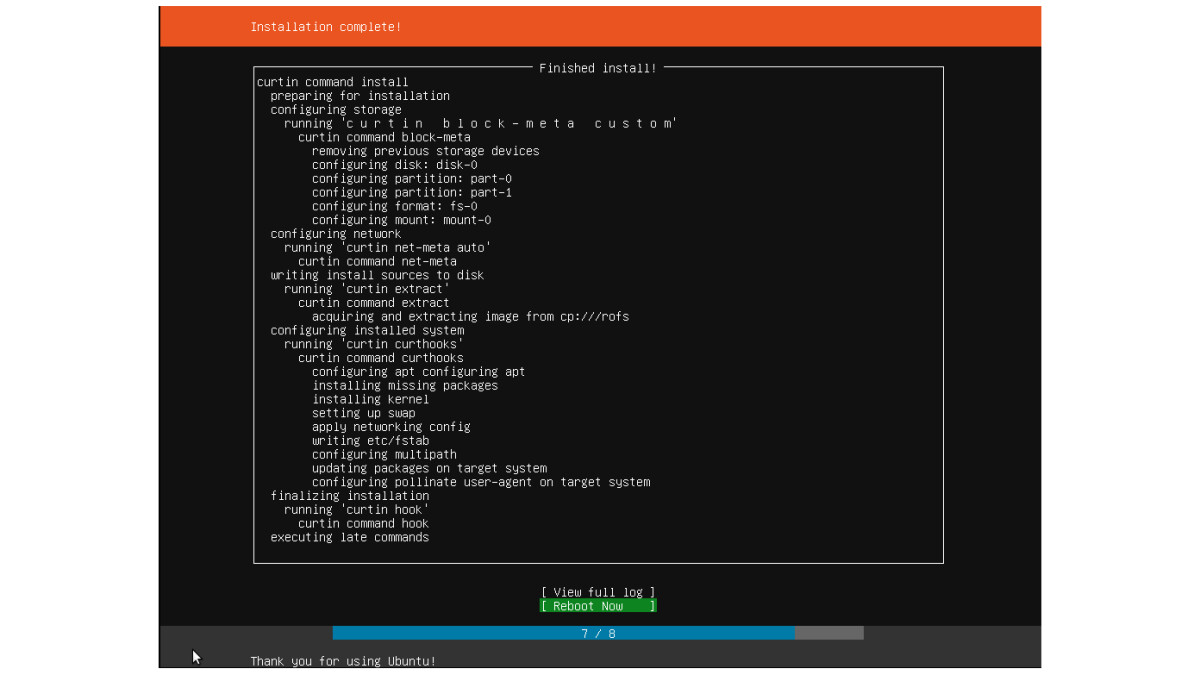
Task: Select the Reboot Now button
Action: tap(598, 606)
